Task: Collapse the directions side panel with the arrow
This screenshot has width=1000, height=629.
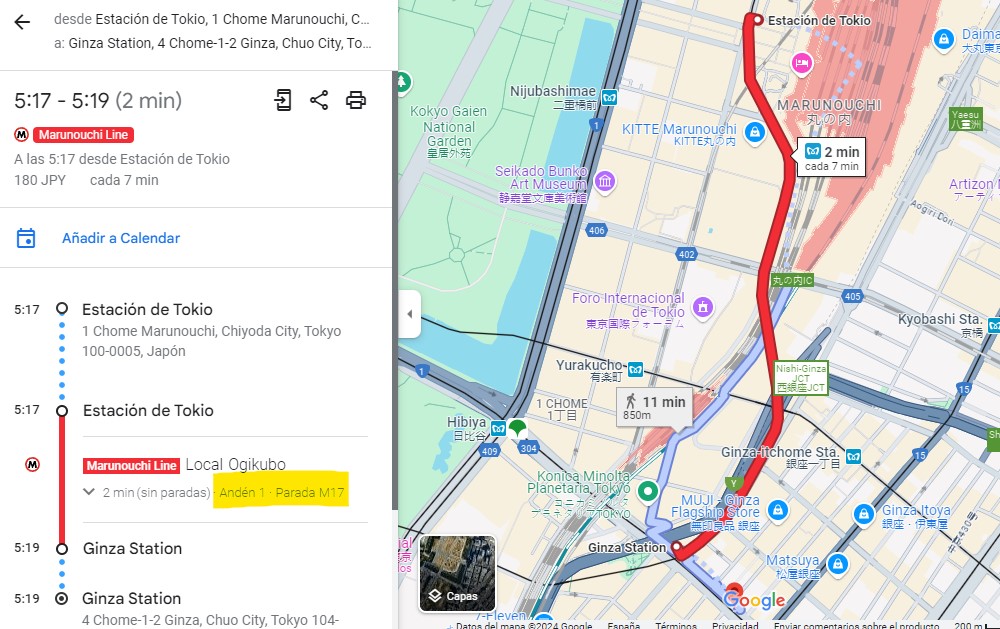Action: pos(410,313)
